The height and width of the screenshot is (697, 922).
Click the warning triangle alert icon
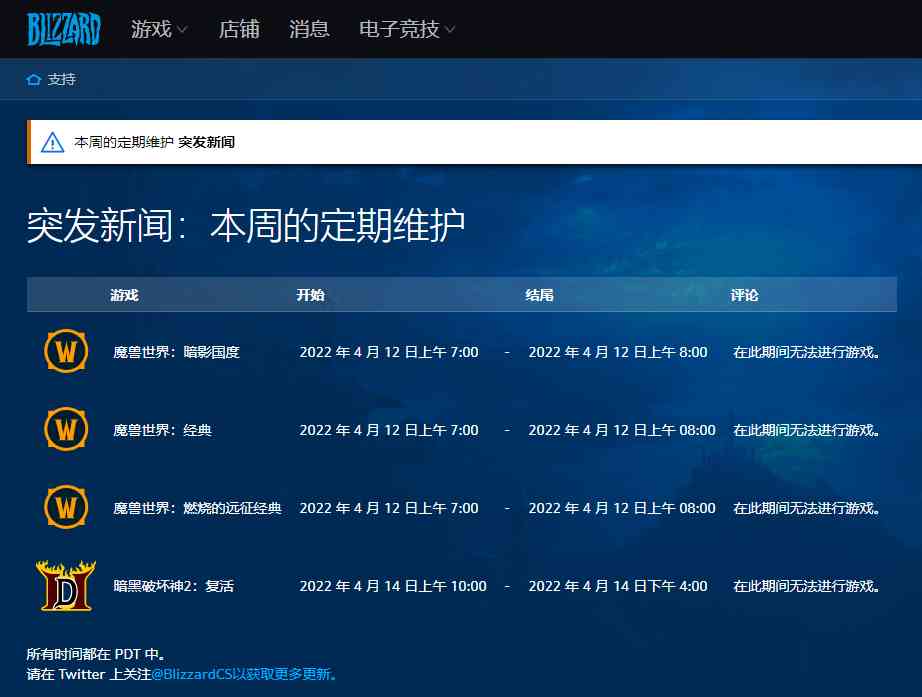click(x=52, y=142)
